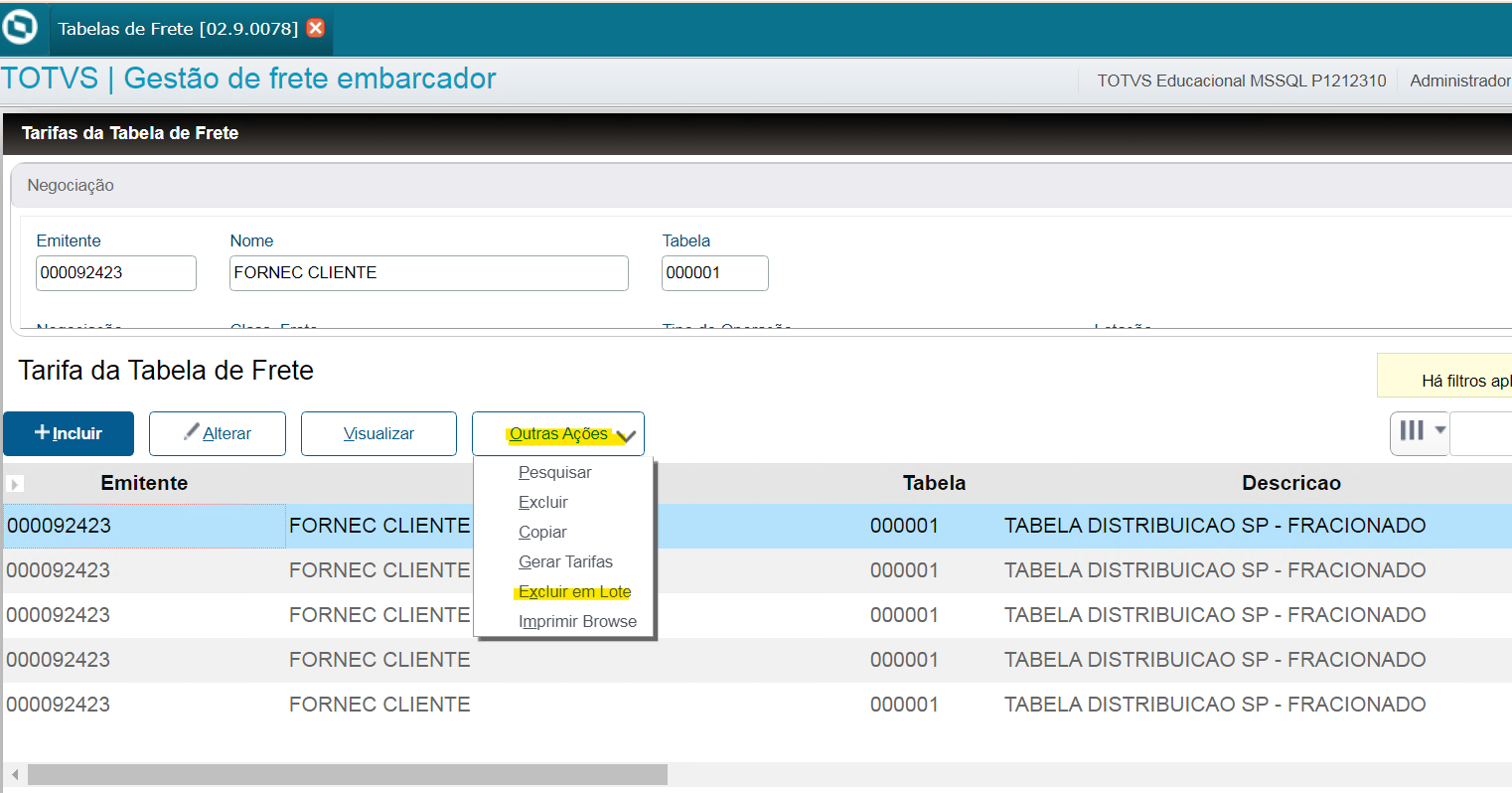Click the scrollbar left arrow
The width and height of the screenshot is (1512, 793).
[14, 774]
